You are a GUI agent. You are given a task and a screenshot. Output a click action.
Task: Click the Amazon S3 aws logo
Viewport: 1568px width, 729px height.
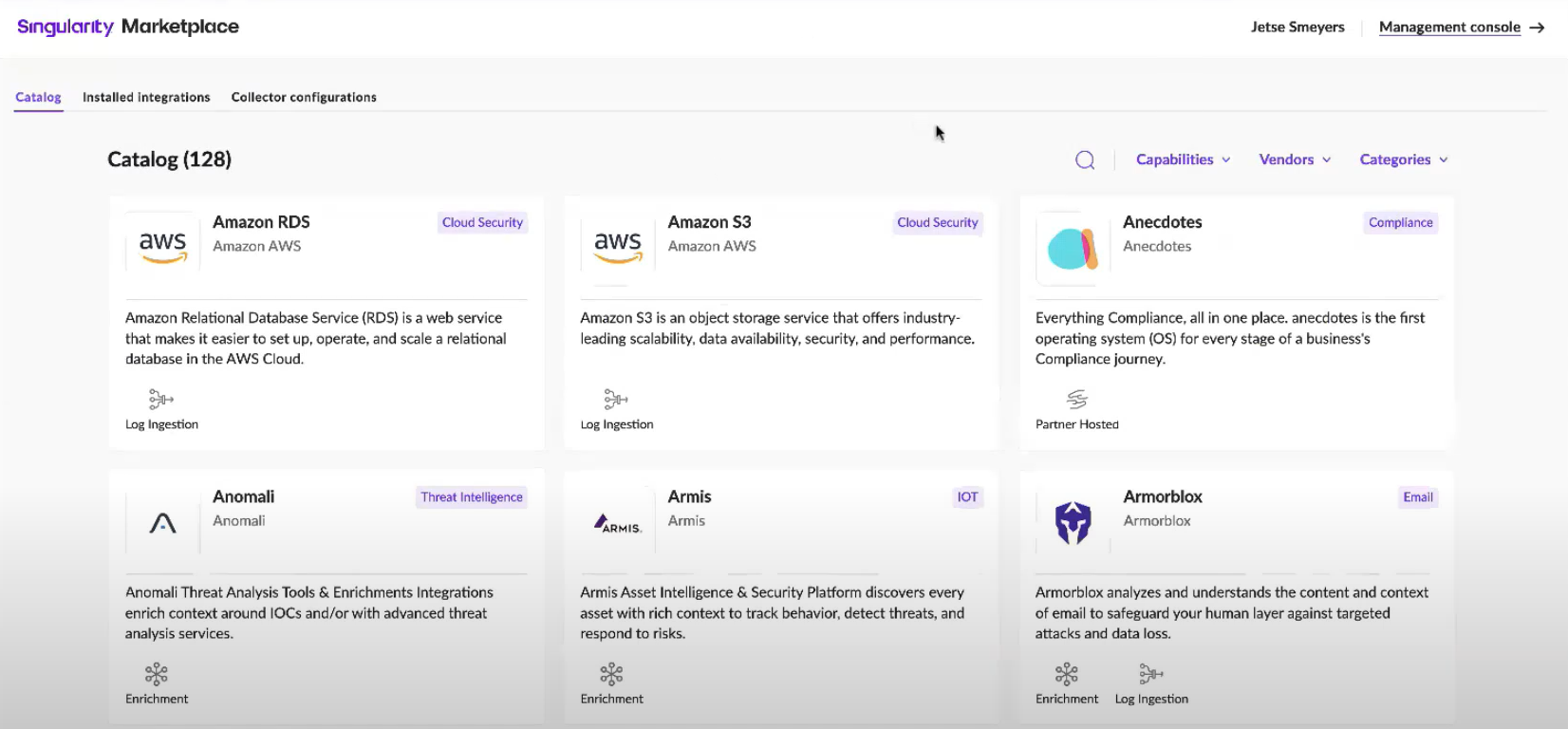coord(618,246)
